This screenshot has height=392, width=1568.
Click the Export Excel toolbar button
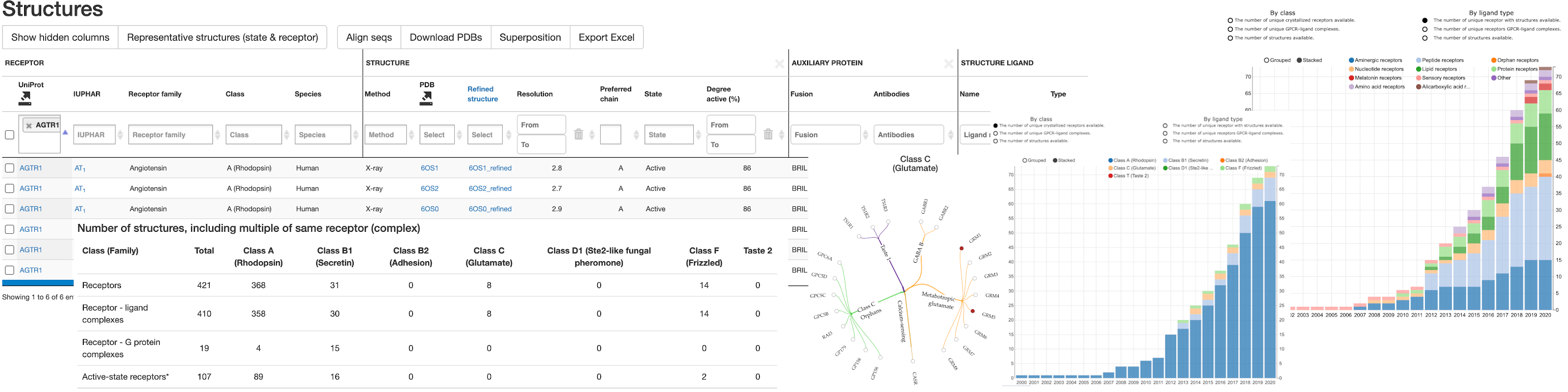606,37
